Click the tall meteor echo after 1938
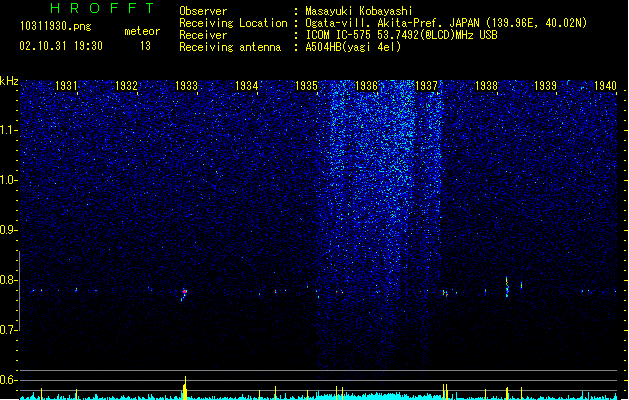Viewport: 629px width, 400px height. 507,286
